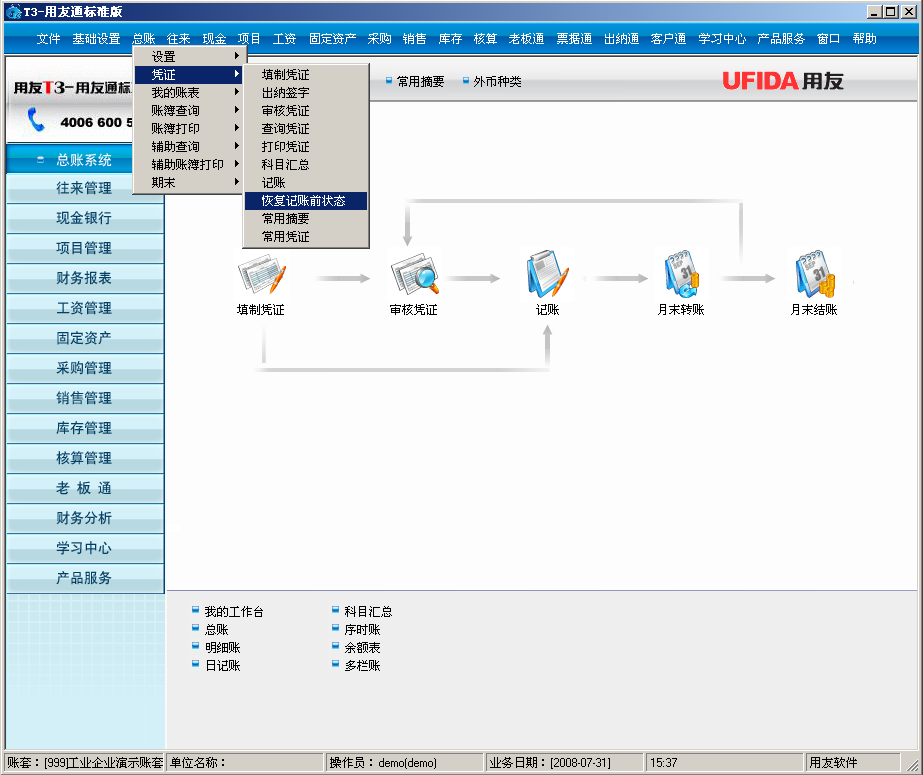Click the blue telephone hotline icon
Image resolution: width=923 pixels, height=775 pixels.
pos(36,119)
